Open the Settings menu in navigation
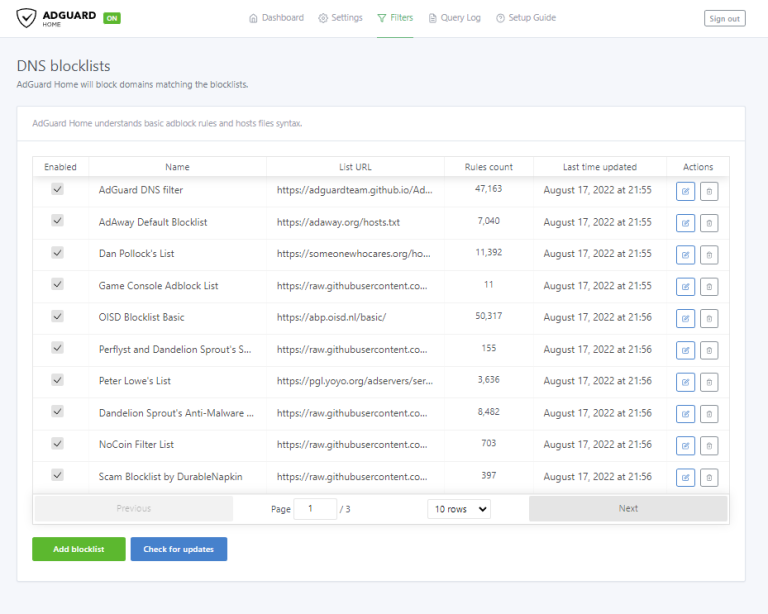The image size is (768, 614). [x=340, y=18]
